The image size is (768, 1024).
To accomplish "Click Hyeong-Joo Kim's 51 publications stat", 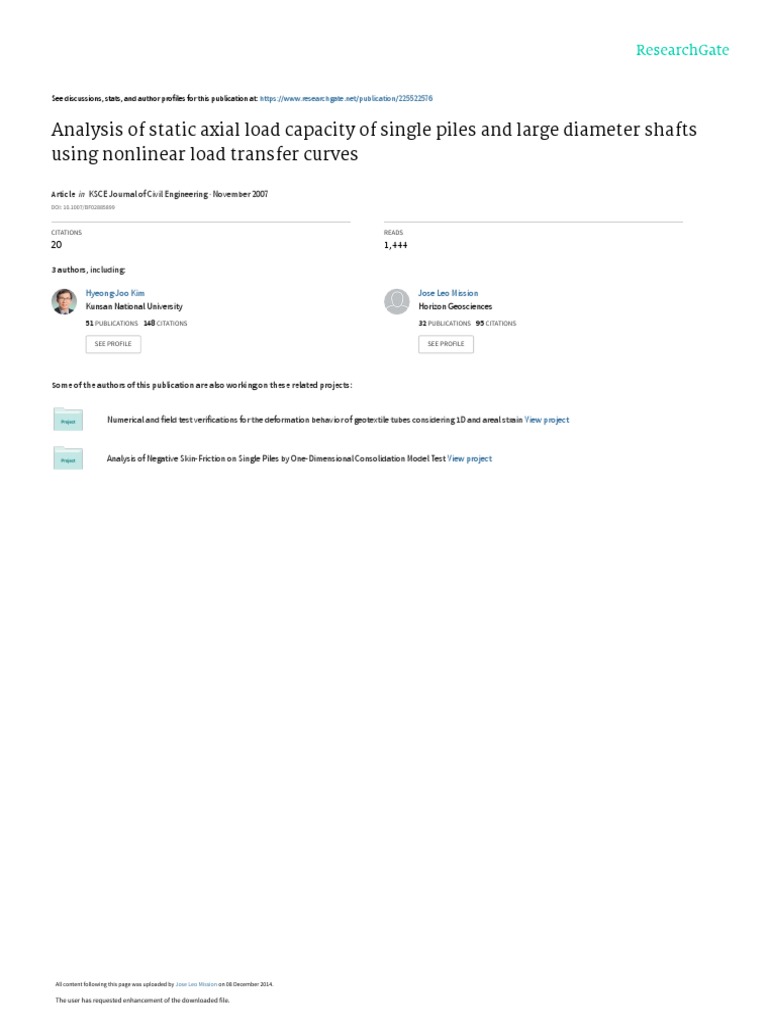I will (110, 324).
